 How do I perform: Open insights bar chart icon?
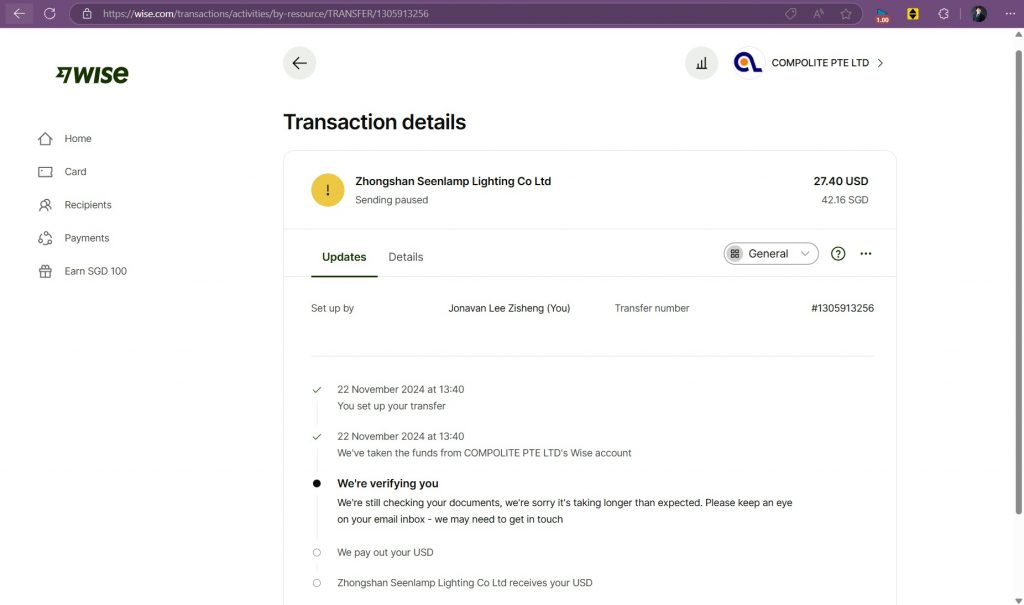[x=701, y=63]
